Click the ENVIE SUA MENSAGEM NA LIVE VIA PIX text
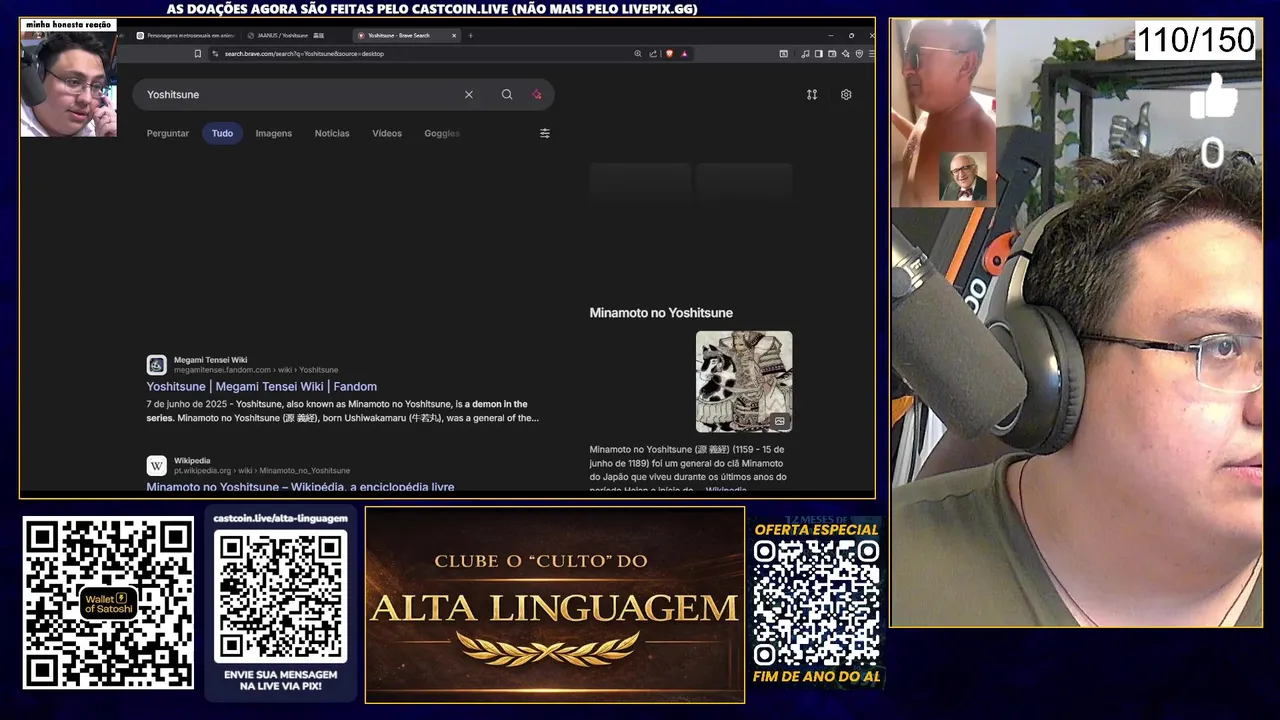The height and width of the screenshot is (720, 1280). point(281,680)
